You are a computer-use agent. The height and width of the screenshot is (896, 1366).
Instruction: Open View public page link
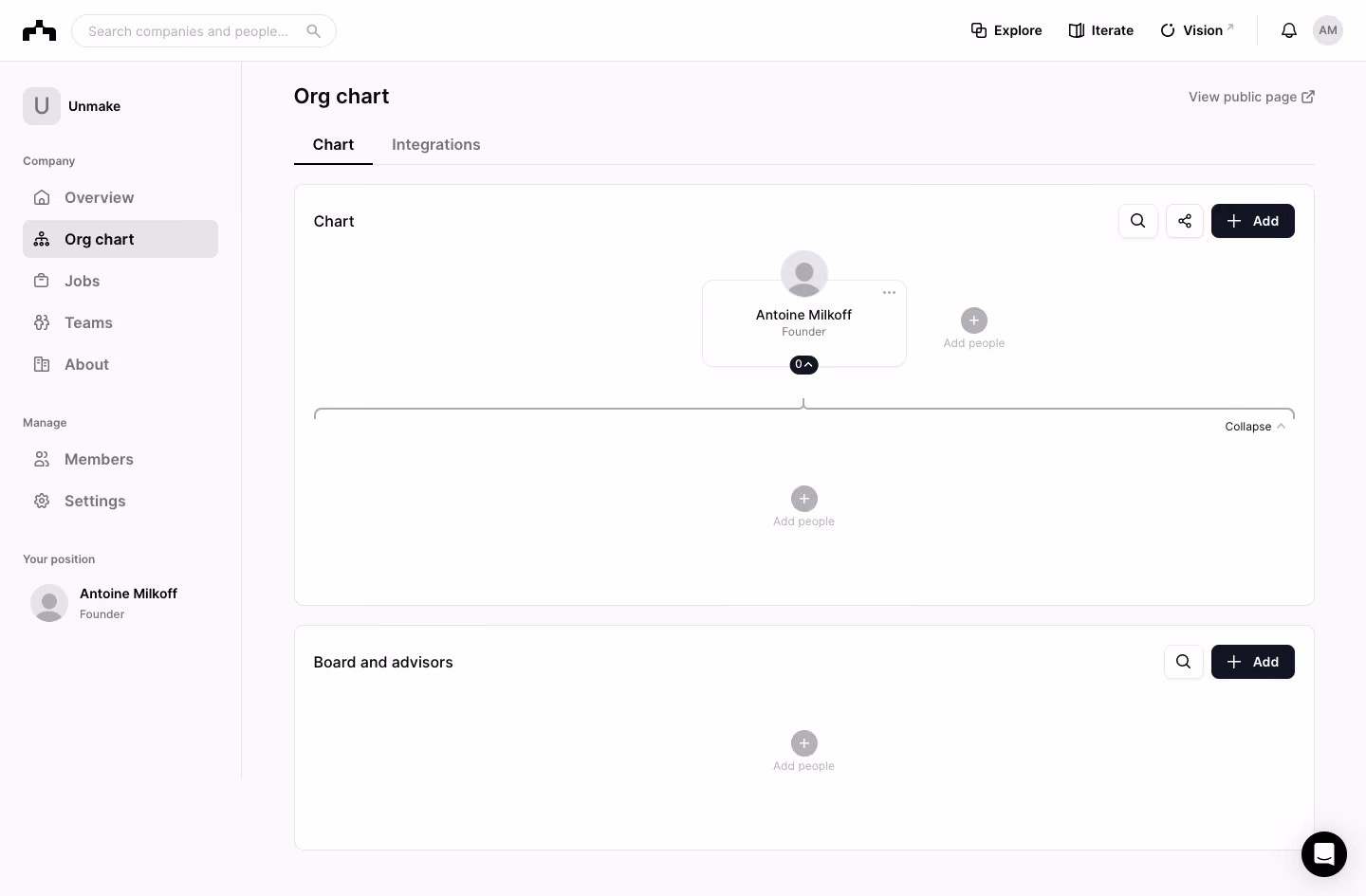tap(1251, 97)
